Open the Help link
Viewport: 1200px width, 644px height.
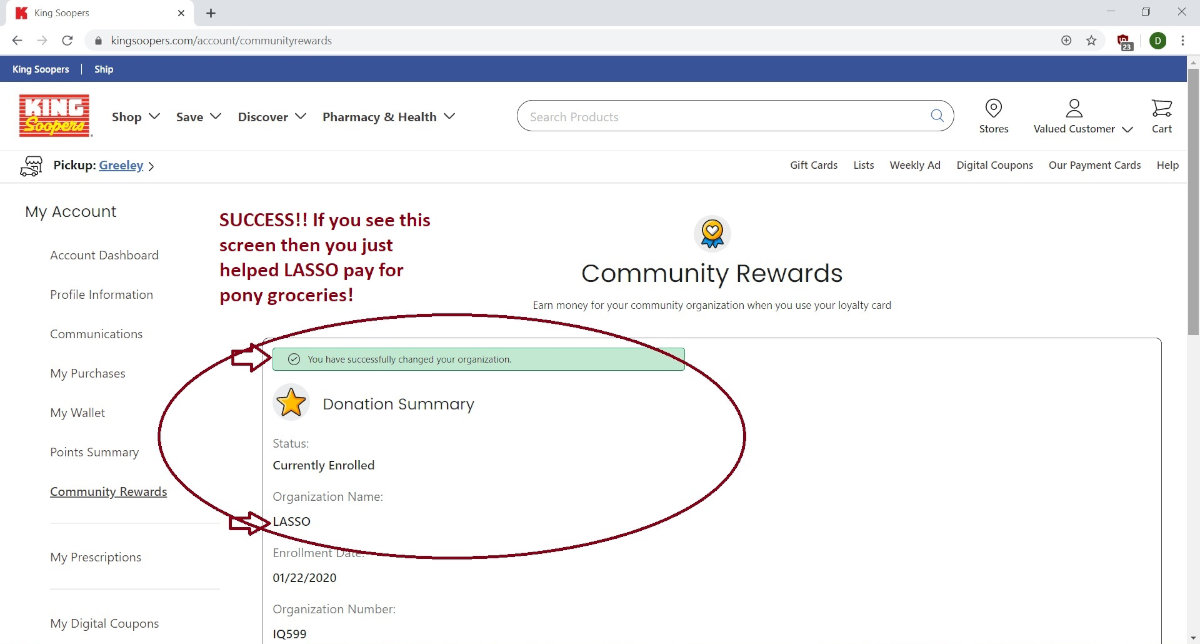click(1167, 166)
